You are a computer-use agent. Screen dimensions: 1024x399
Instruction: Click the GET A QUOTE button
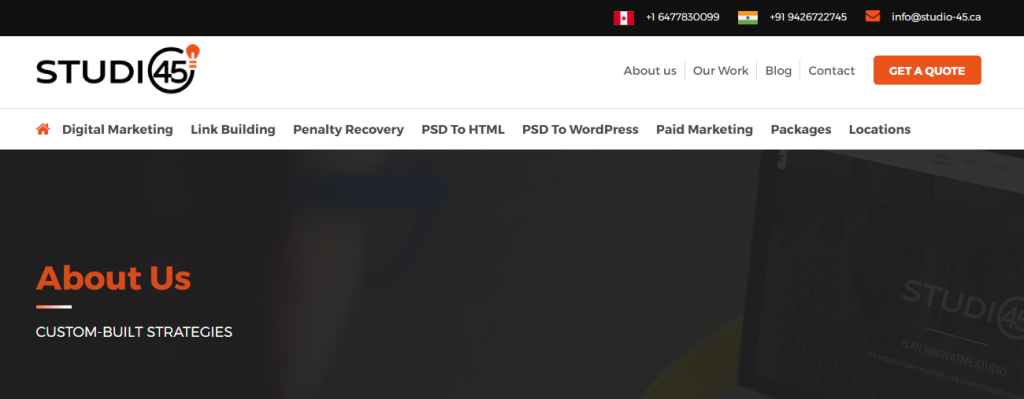(x=927, y=71)
